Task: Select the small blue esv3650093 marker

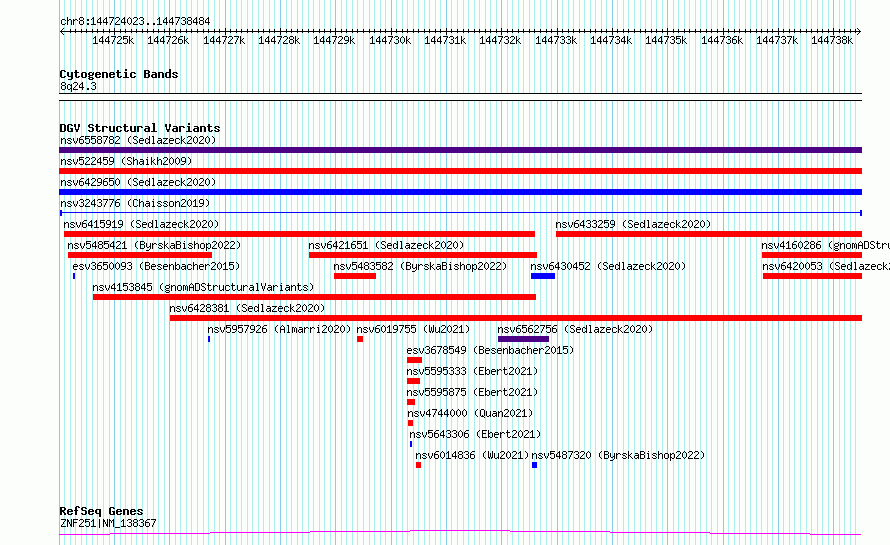Action: tap(74, 276)
